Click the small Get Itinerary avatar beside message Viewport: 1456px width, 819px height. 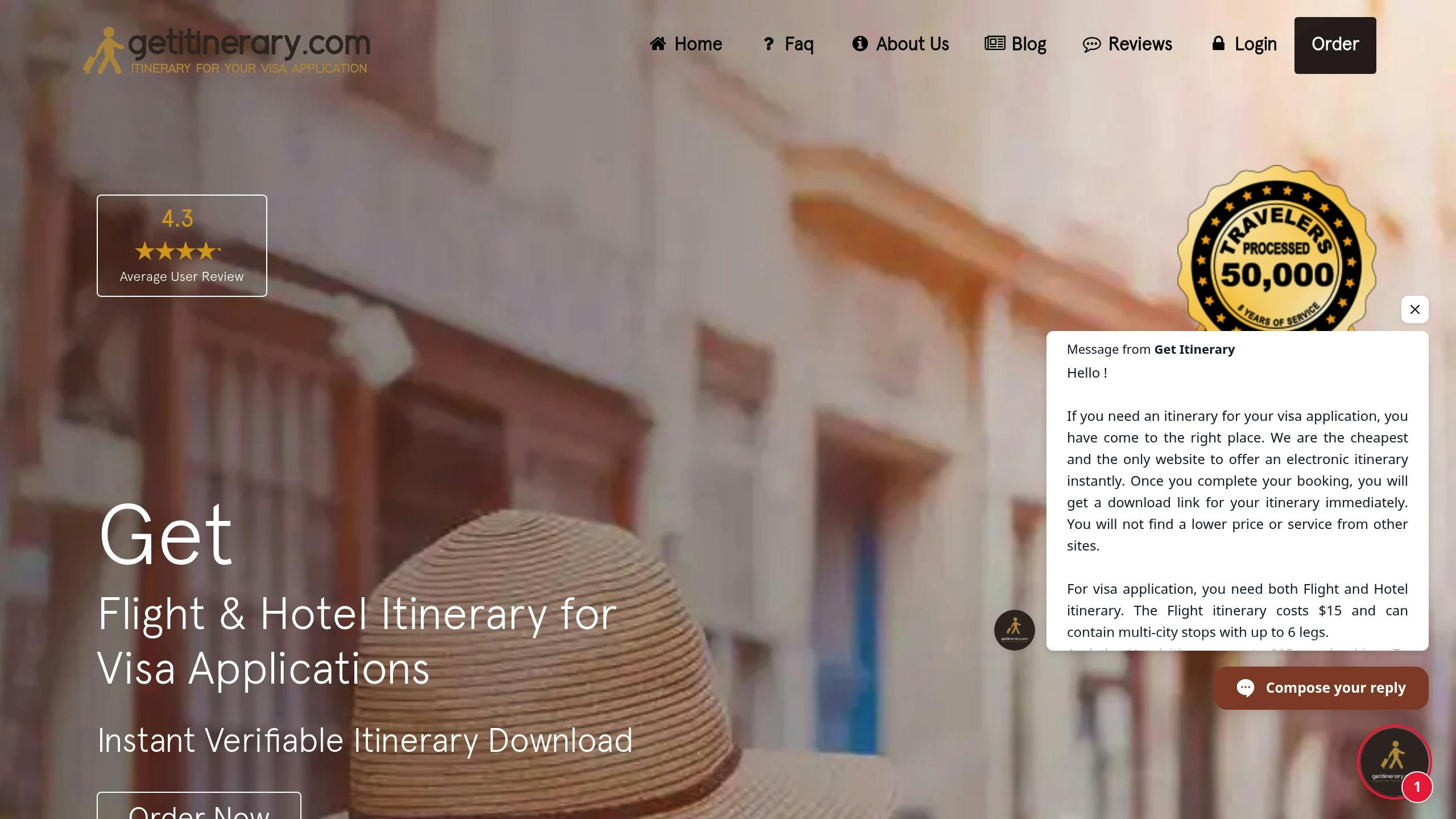click(x=1015, y=630)
